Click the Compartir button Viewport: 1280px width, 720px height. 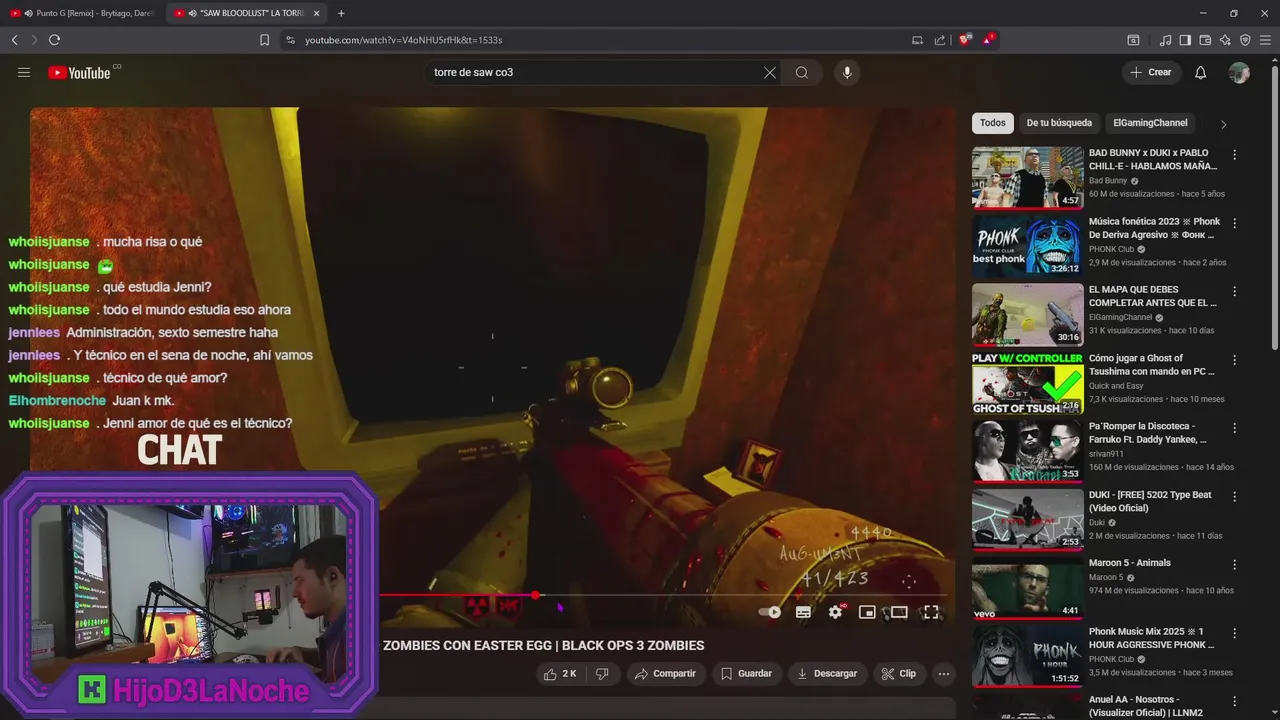(665, 674)
